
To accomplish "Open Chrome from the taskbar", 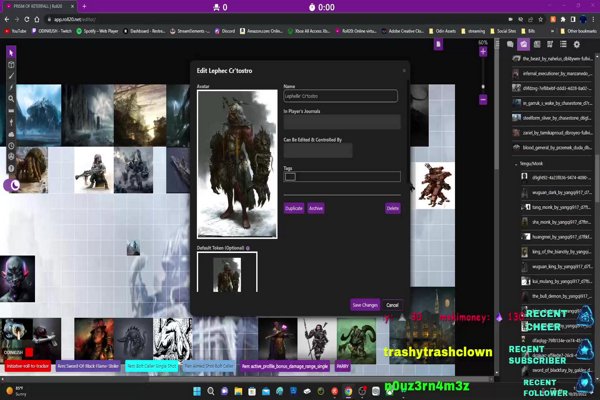I will [348, 391].
